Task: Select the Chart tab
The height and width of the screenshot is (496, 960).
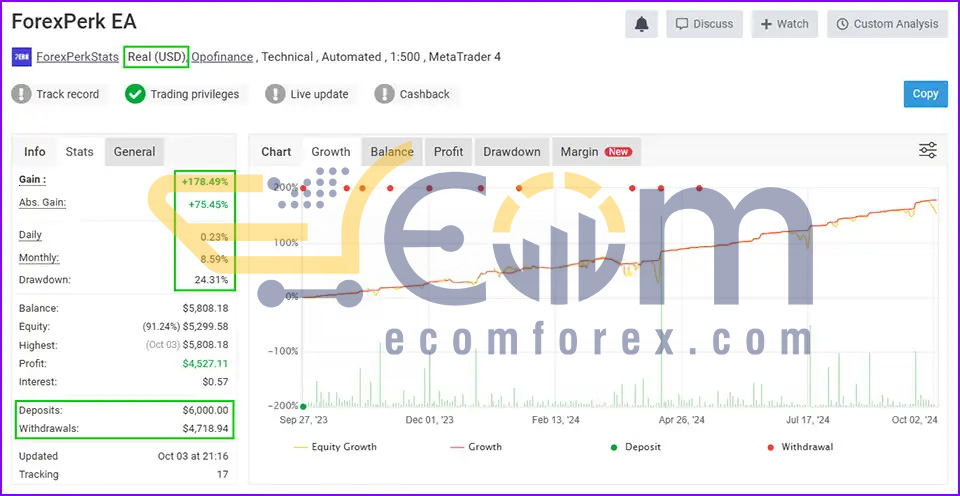Action: pyautogui.click(x=276, y=152)
